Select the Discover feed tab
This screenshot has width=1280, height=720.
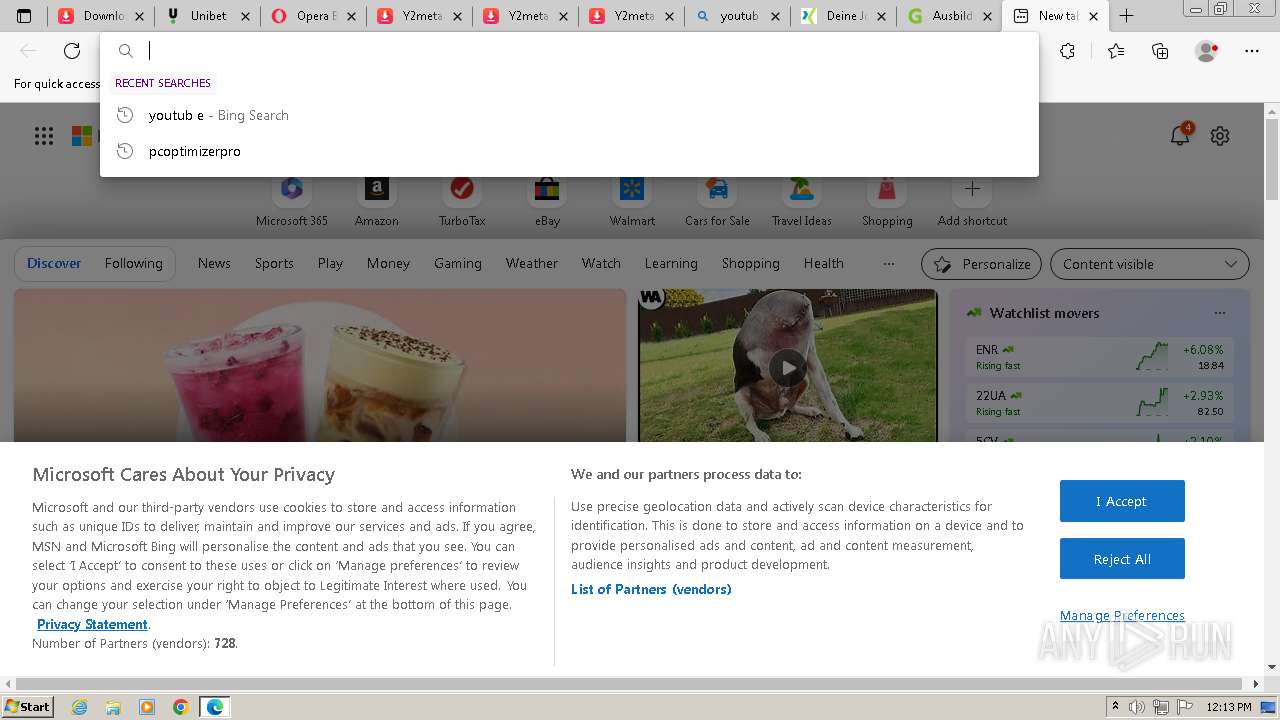54,264
